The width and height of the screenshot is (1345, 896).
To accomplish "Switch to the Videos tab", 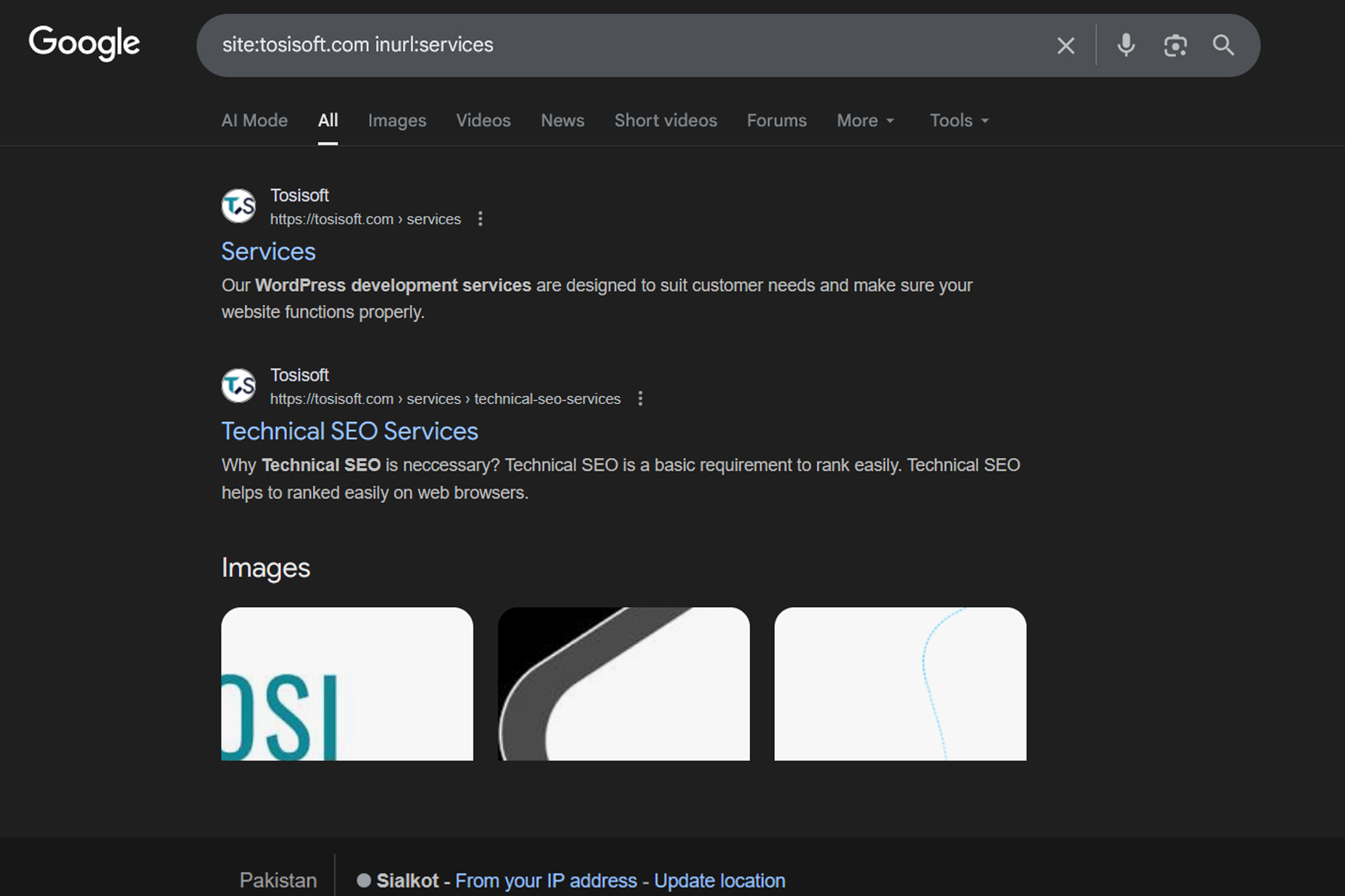I will [483, 120].
